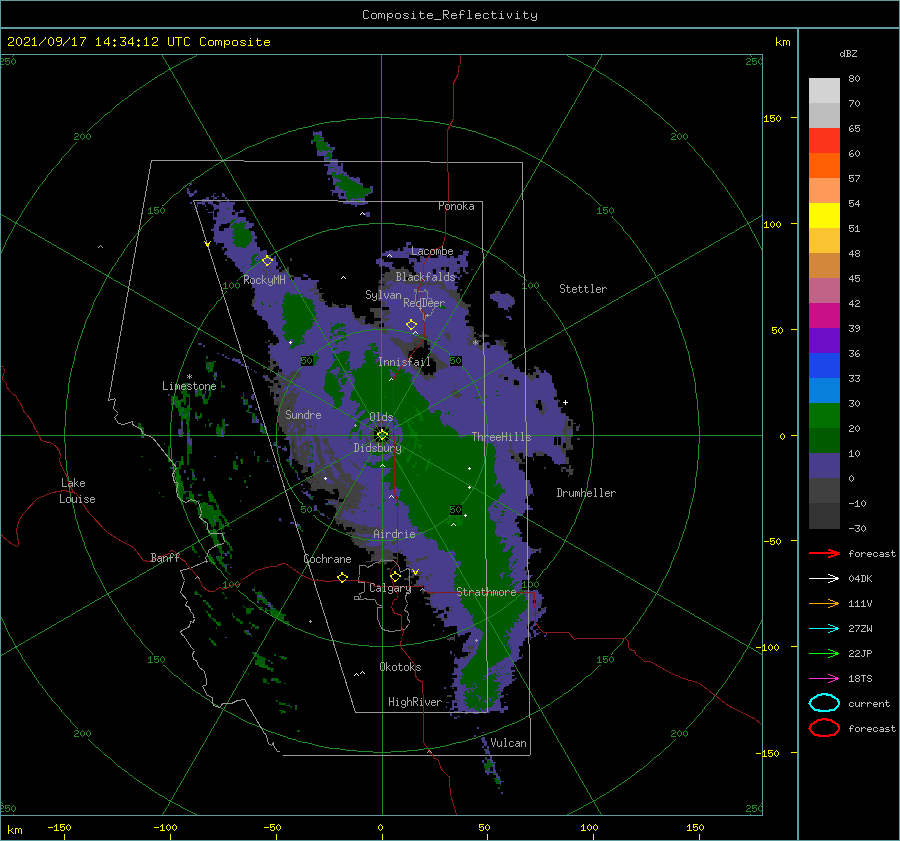Click the white asterisk marker above Limestone
This screenshot has width=900, height=841.
tap(189, 377)
